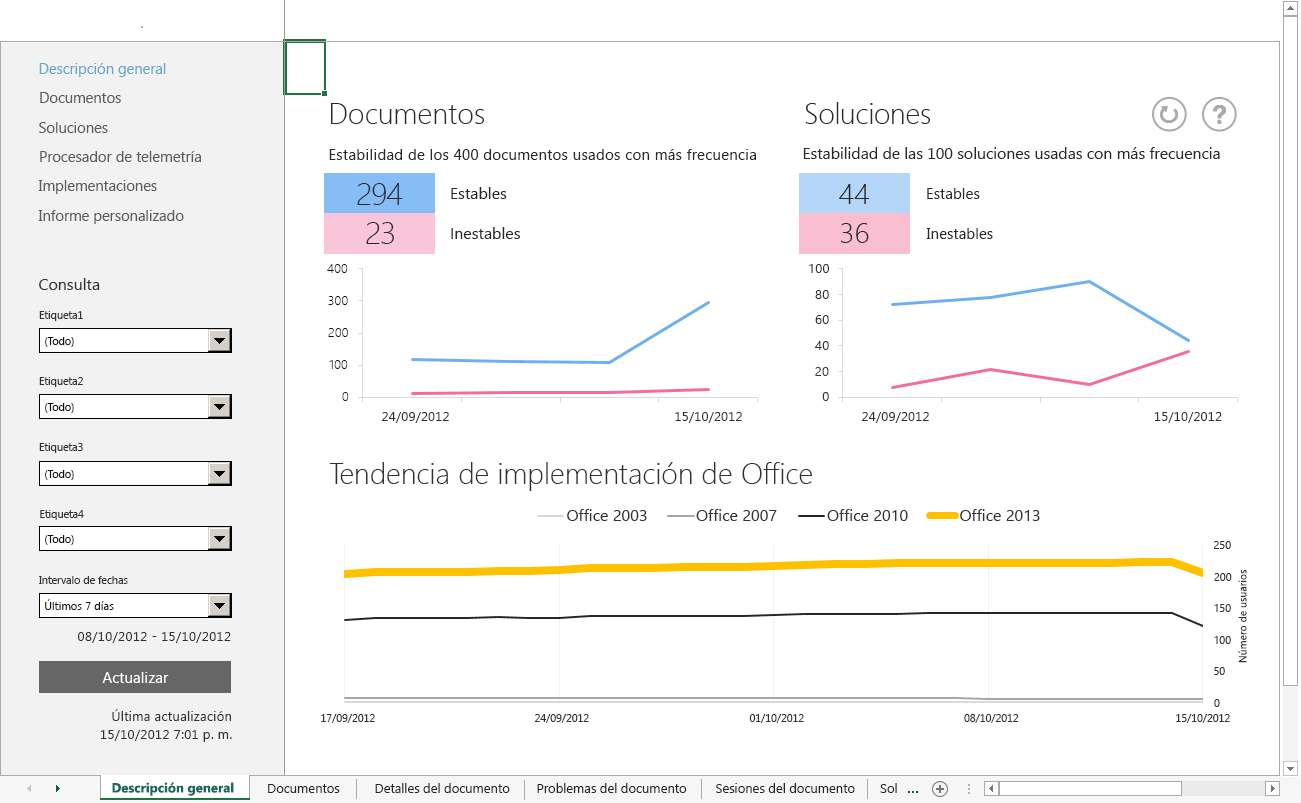Click the previous sheet navigation arrow
Image resolution: width=1301 pixels, height=803 pixels.
pos(29,789)
